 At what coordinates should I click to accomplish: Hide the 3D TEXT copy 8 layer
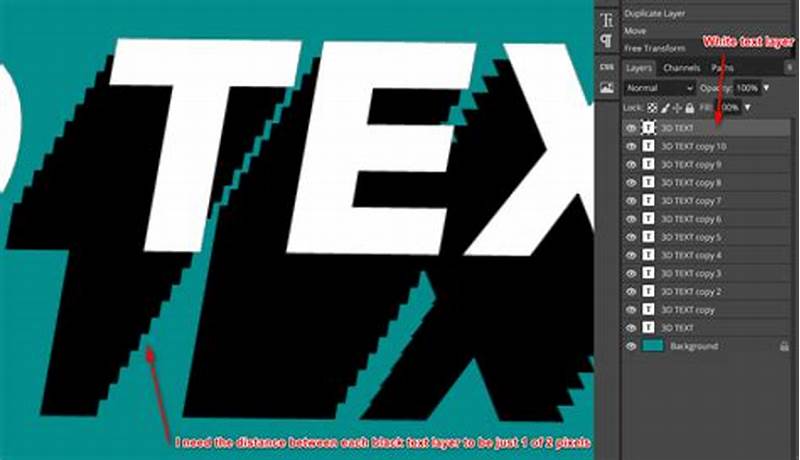[x=631, y=183]
